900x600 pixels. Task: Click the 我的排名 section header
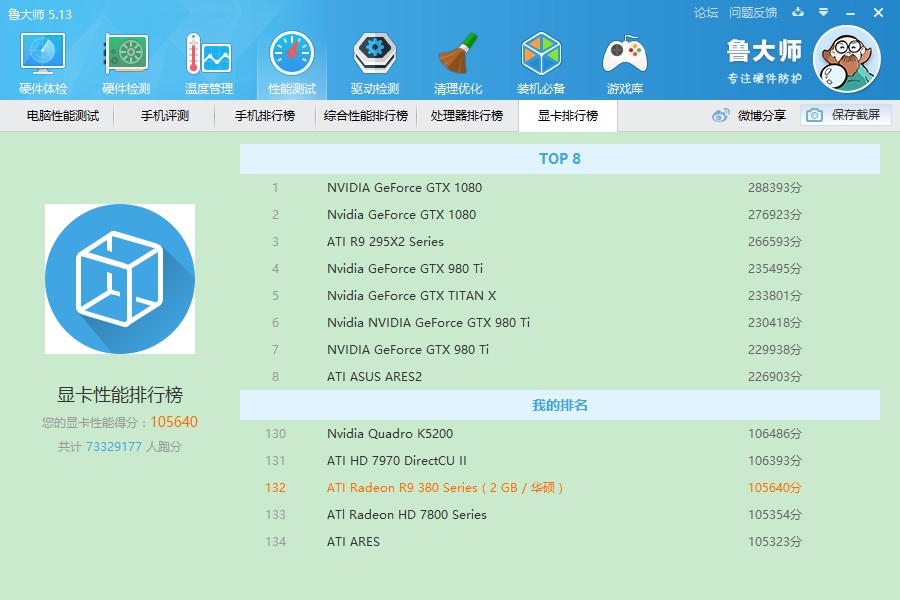560,405
